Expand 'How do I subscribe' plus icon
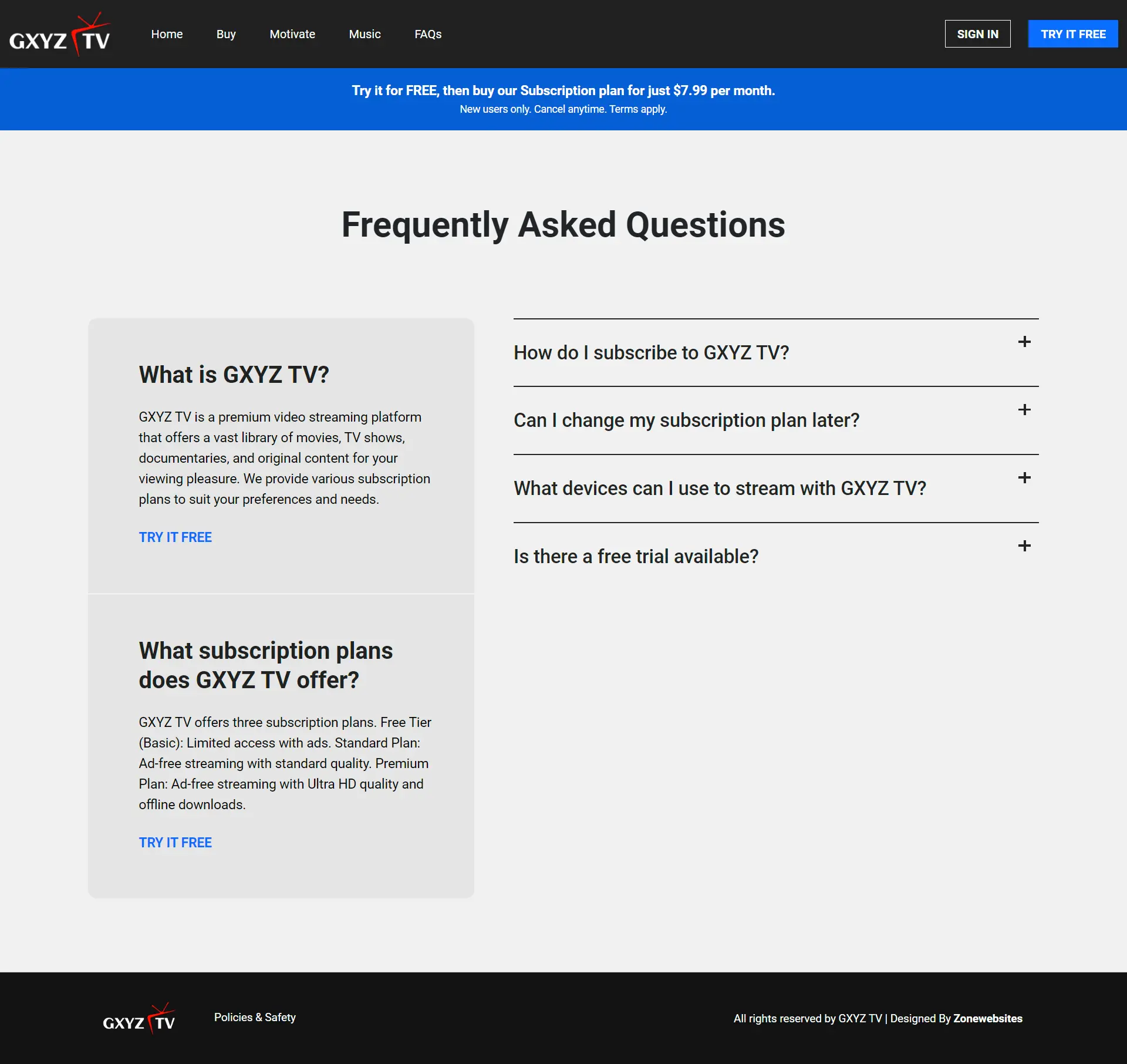 click(1024, 342)
